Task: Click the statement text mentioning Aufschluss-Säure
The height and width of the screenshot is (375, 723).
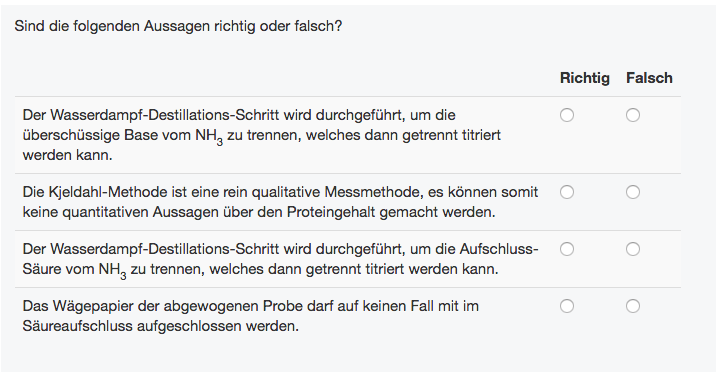Action: coord(280,259)
